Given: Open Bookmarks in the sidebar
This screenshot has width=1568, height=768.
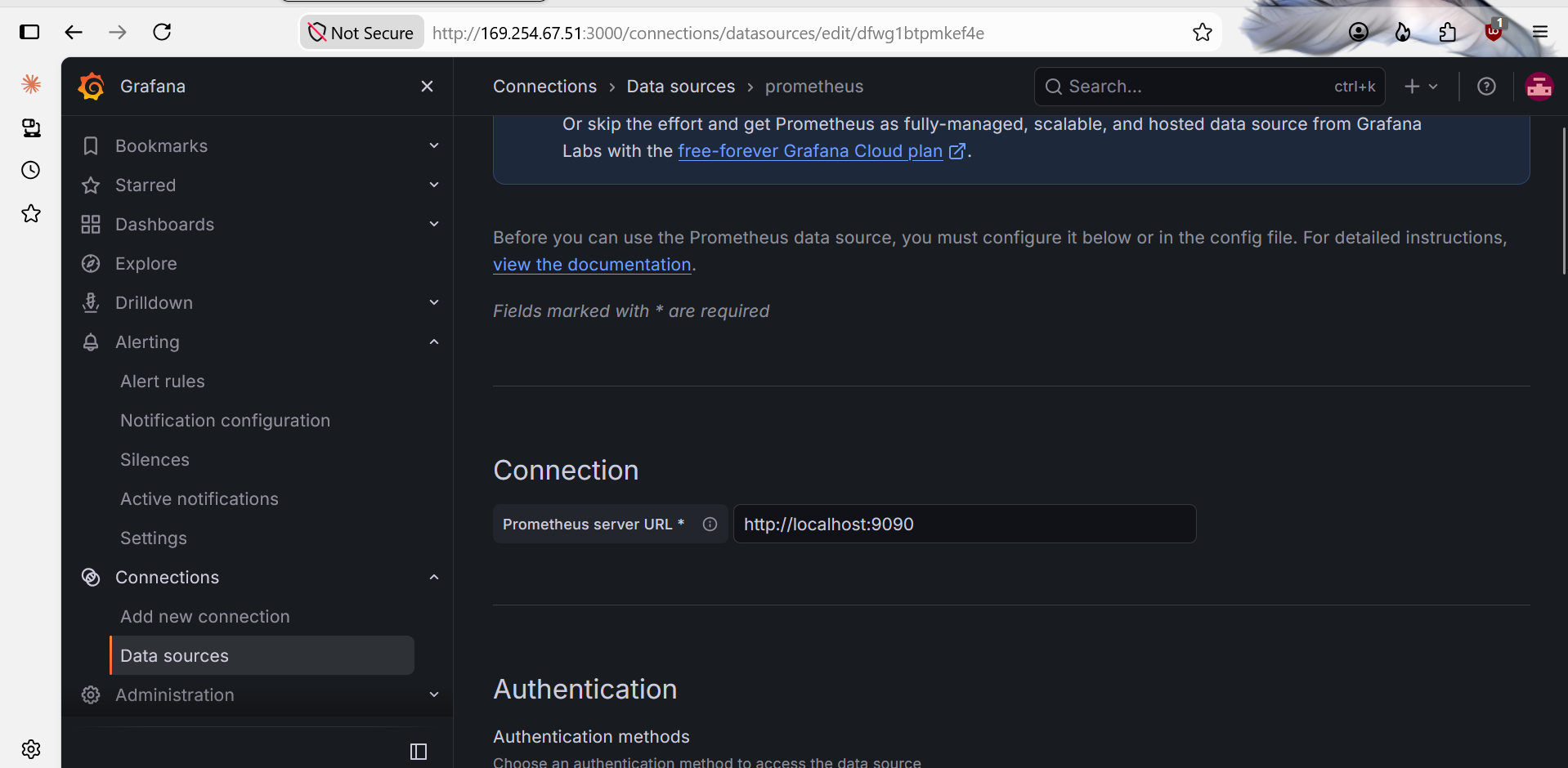Looking at the screenshot, I should point(161,146).
